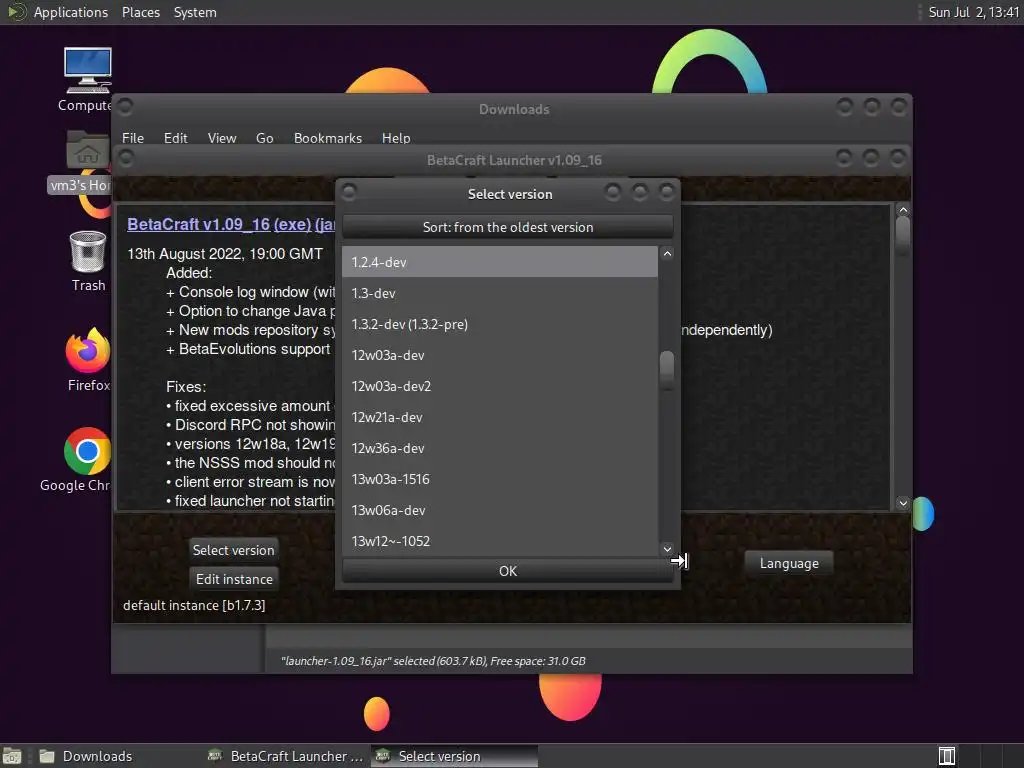Launch Firefox from the desktop
The image size is (1024, 768).
[x=88, y=350]
